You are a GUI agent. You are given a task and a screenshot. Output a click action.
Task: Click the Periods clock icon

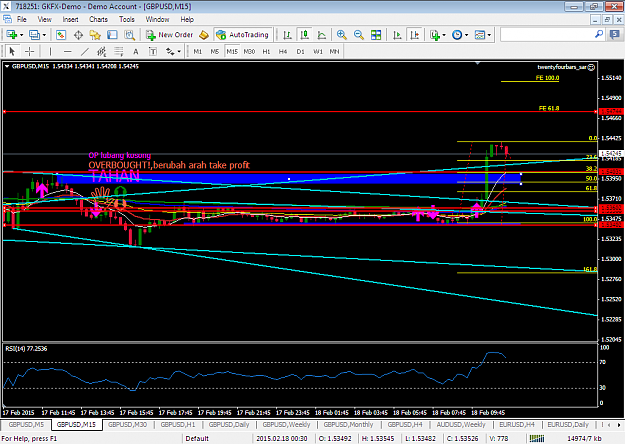(457, 35)
